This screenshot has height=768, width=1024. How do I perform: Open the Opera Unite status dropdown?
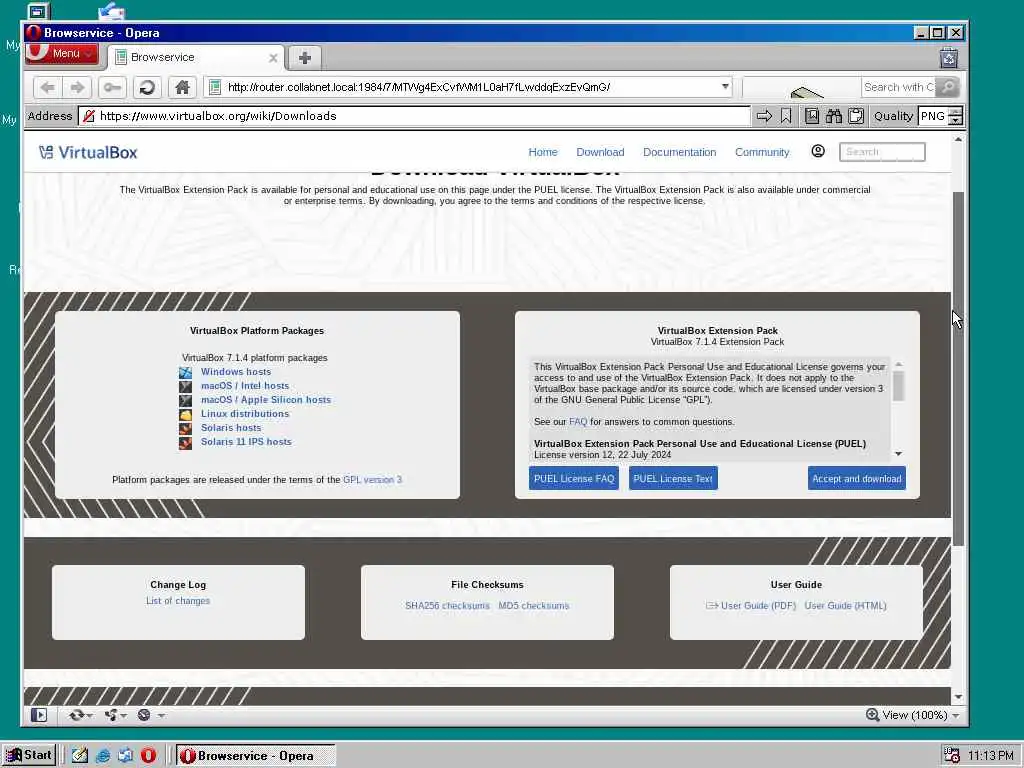[115, 715]
